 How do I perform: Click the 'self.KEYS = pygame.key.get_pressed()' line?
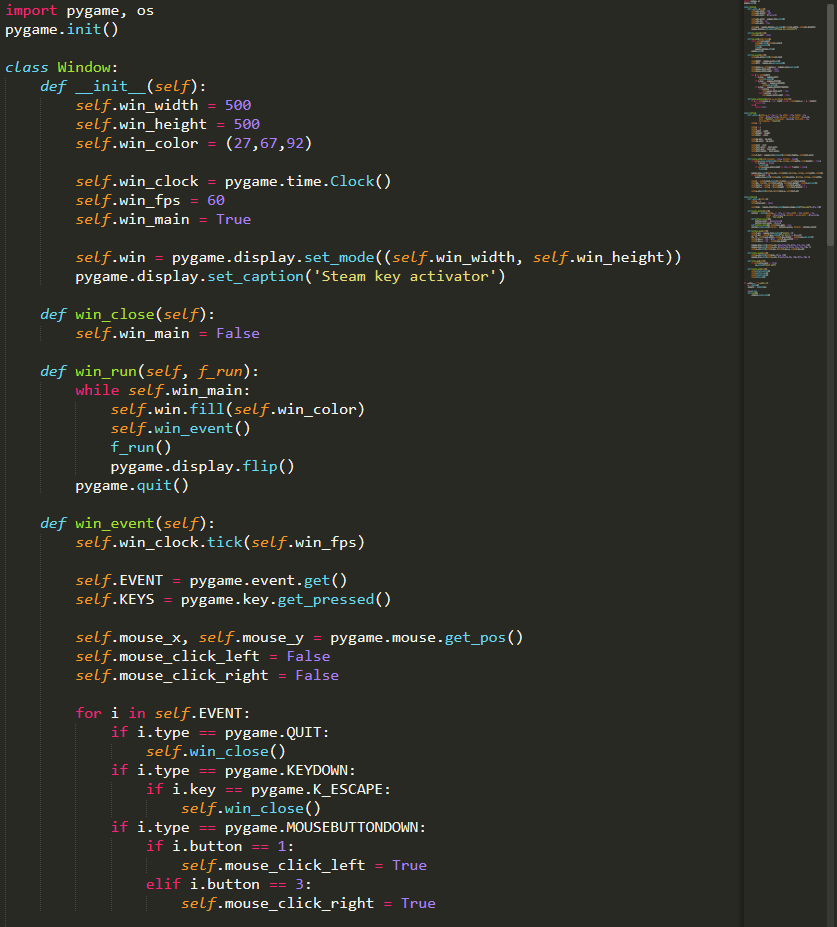(233, 599)
